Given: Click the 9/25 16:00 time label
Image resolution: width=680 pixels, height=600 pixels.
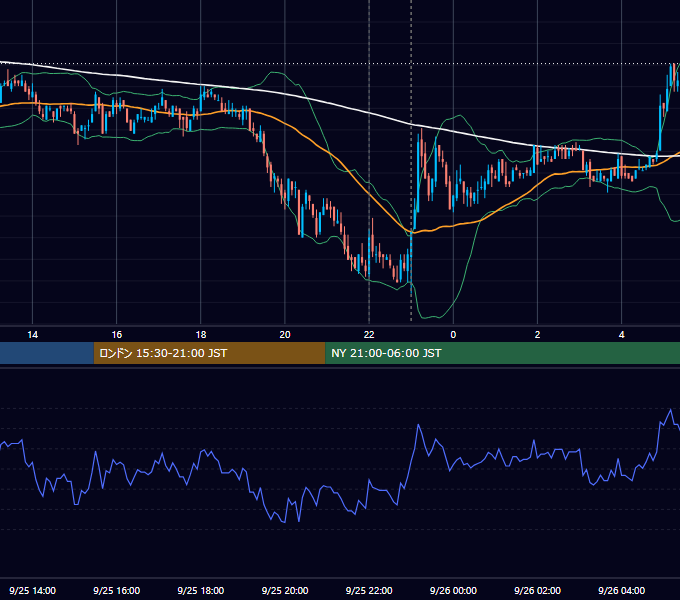Looking at the screenshot, I should tap(117, 590).
